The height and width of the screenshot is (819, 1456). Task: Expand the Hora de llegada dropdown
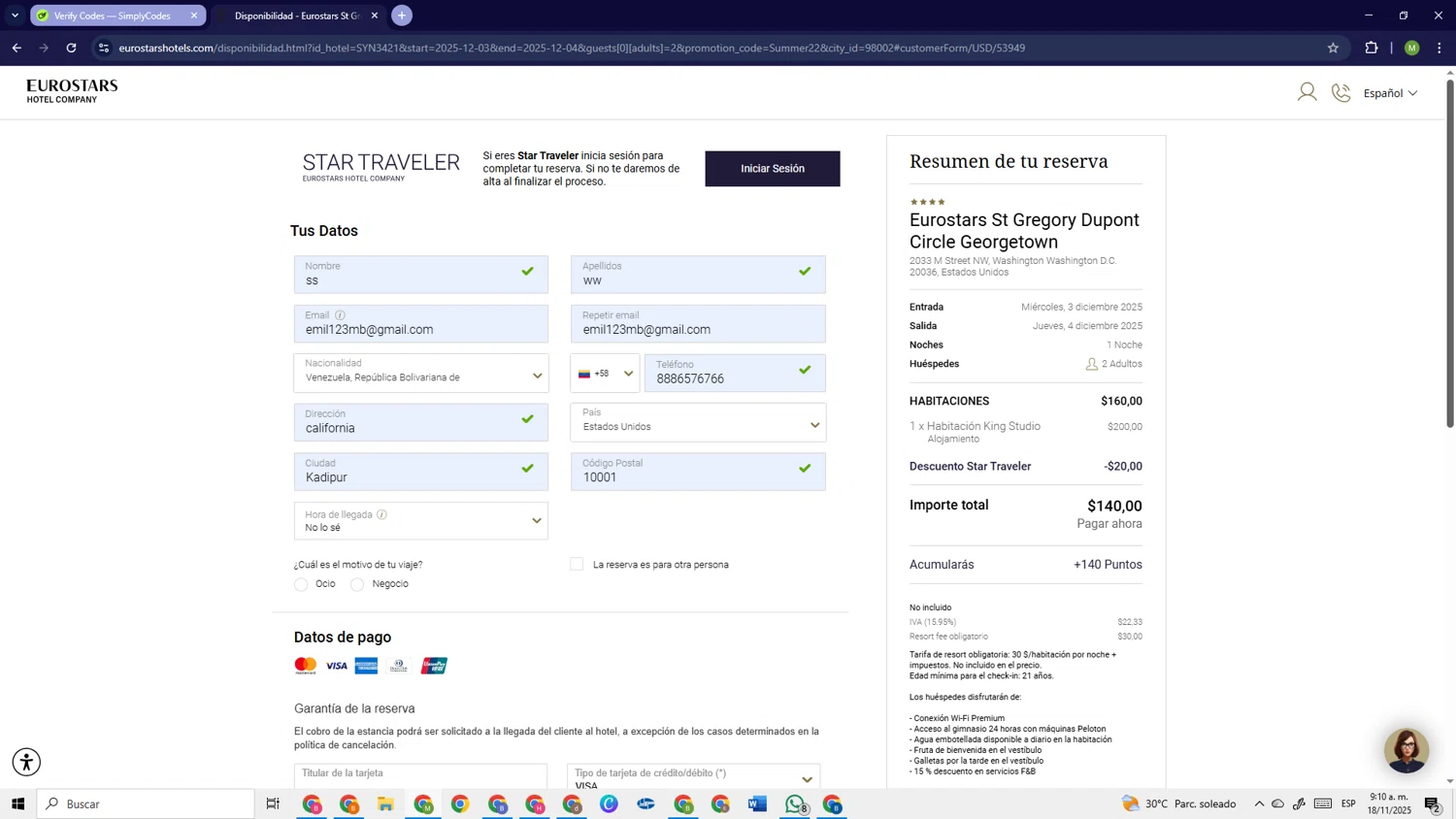point(421,521)
